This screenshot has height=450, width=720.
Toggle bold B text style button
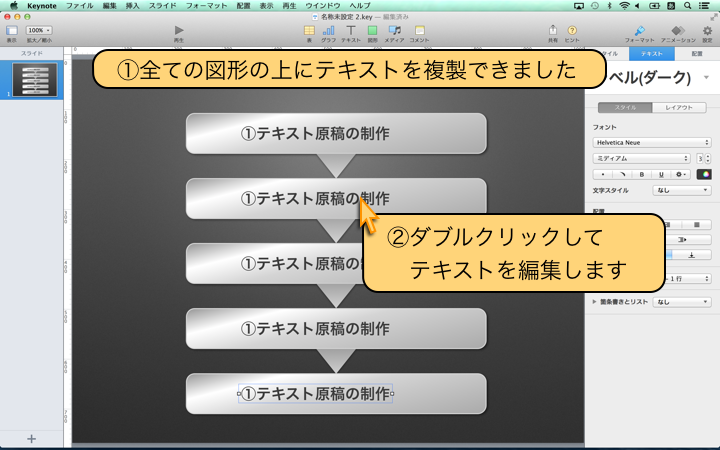pyautogui.click(x=641, y=174)
